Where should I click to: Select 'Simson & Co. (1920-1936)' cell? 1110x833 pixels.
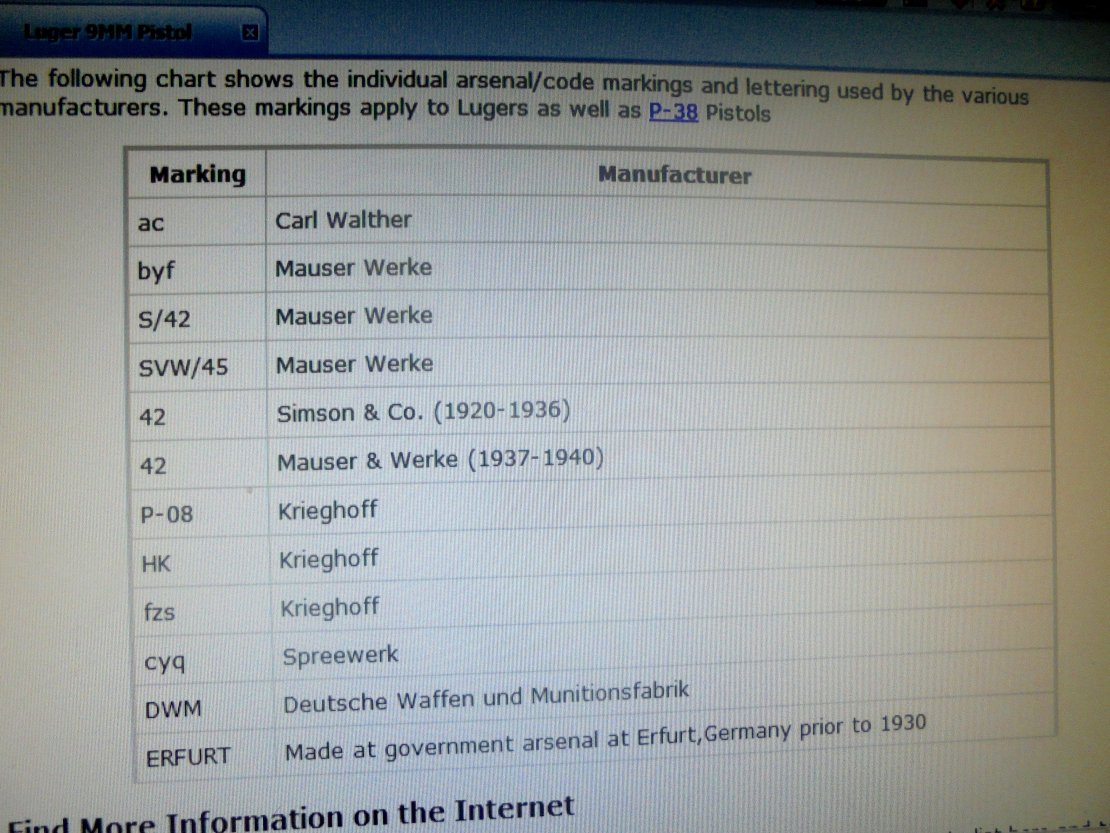(x=659, y=410)
